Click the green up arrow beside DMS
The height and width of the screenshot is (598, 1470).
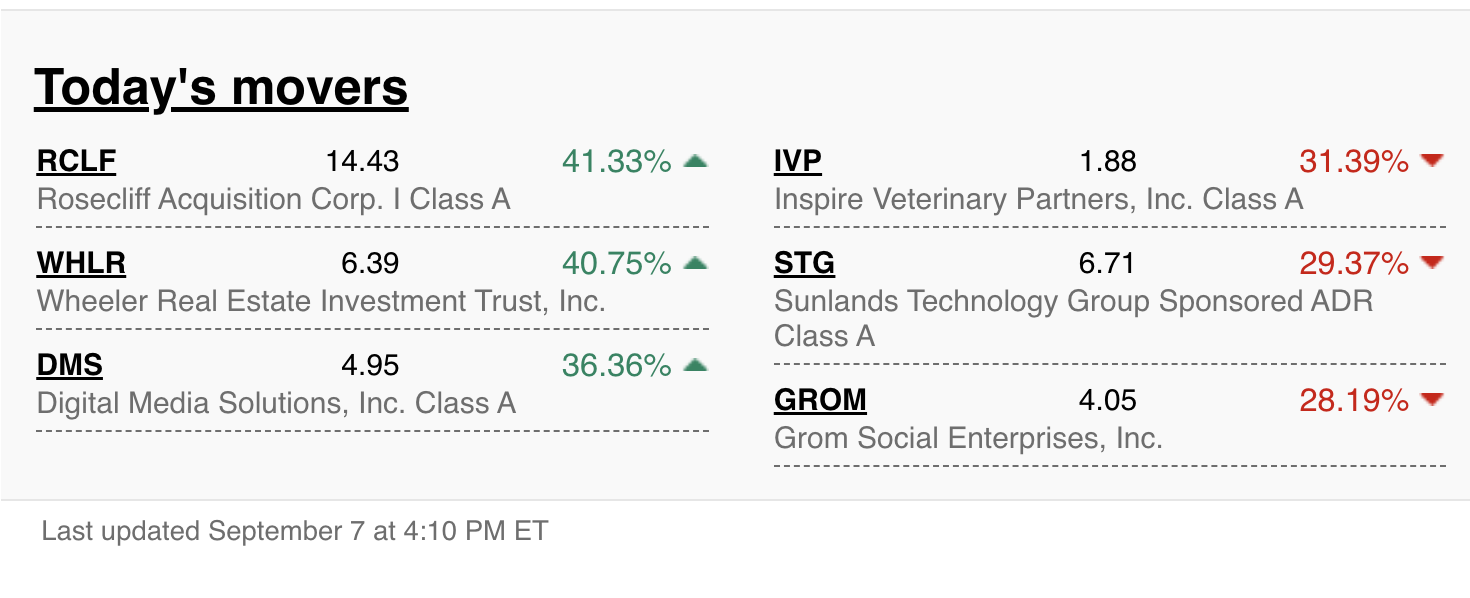tap(696, 366)
